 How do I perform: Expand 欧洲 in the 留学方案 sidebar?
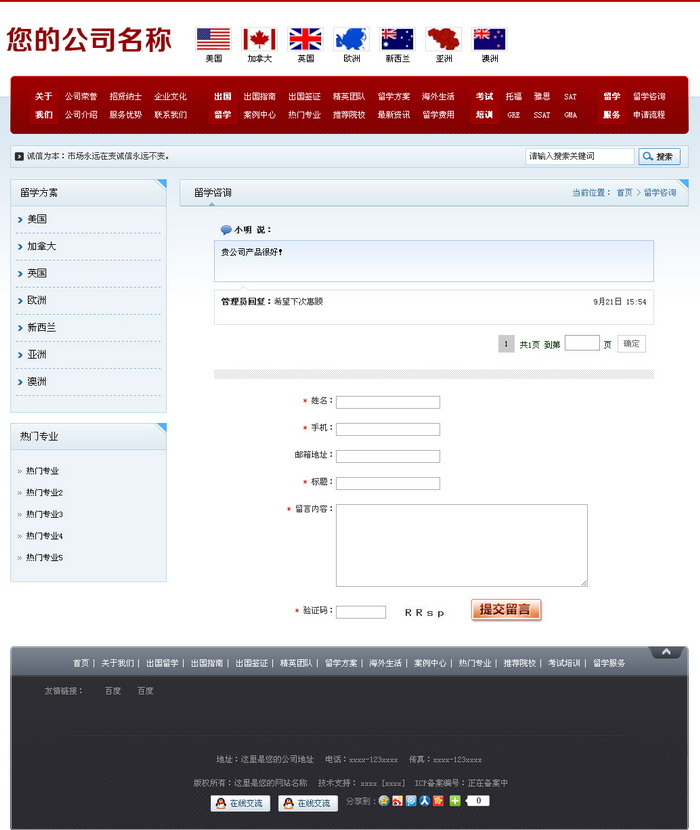(x=37, y=300)
